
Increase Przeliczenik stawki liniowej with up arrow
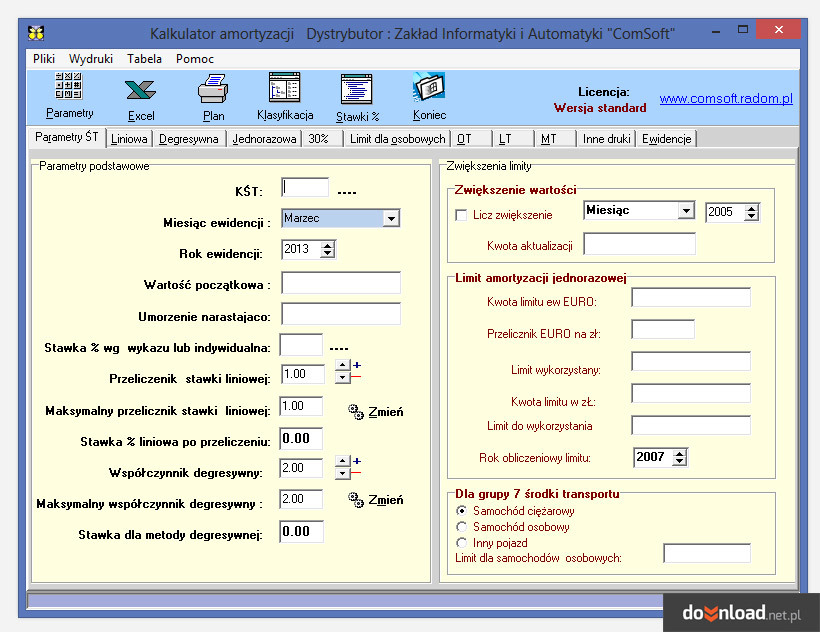pyautogui.click(x=343, y=365)
